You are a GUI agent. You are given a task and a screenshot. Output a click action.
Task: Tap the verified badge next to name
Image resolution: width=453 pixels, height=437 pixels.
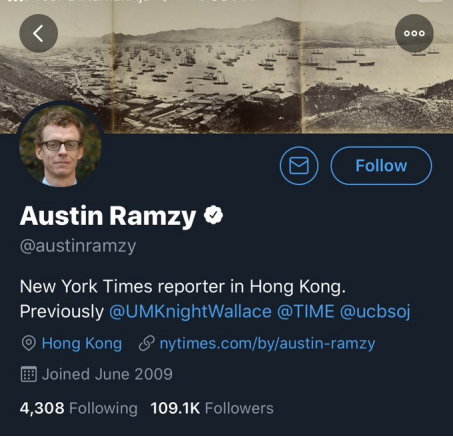[x=213, y=215]
